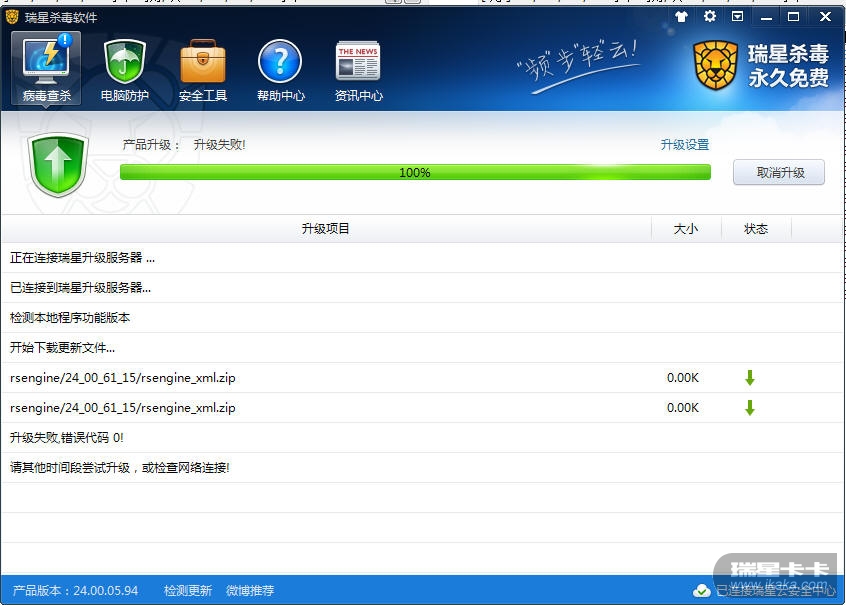The image size is (846, 605).
Task: Select the first rsengine_xml.zip row
Action: click(422, 377)
